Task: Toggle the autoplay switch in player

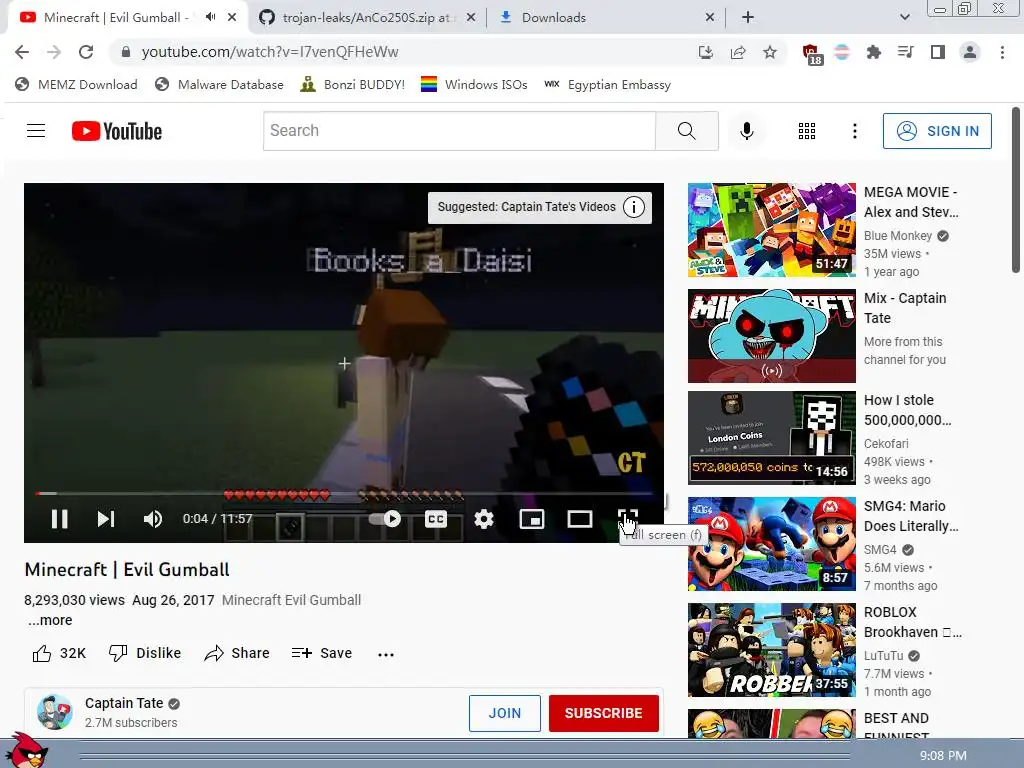Action: pos(385,519)
